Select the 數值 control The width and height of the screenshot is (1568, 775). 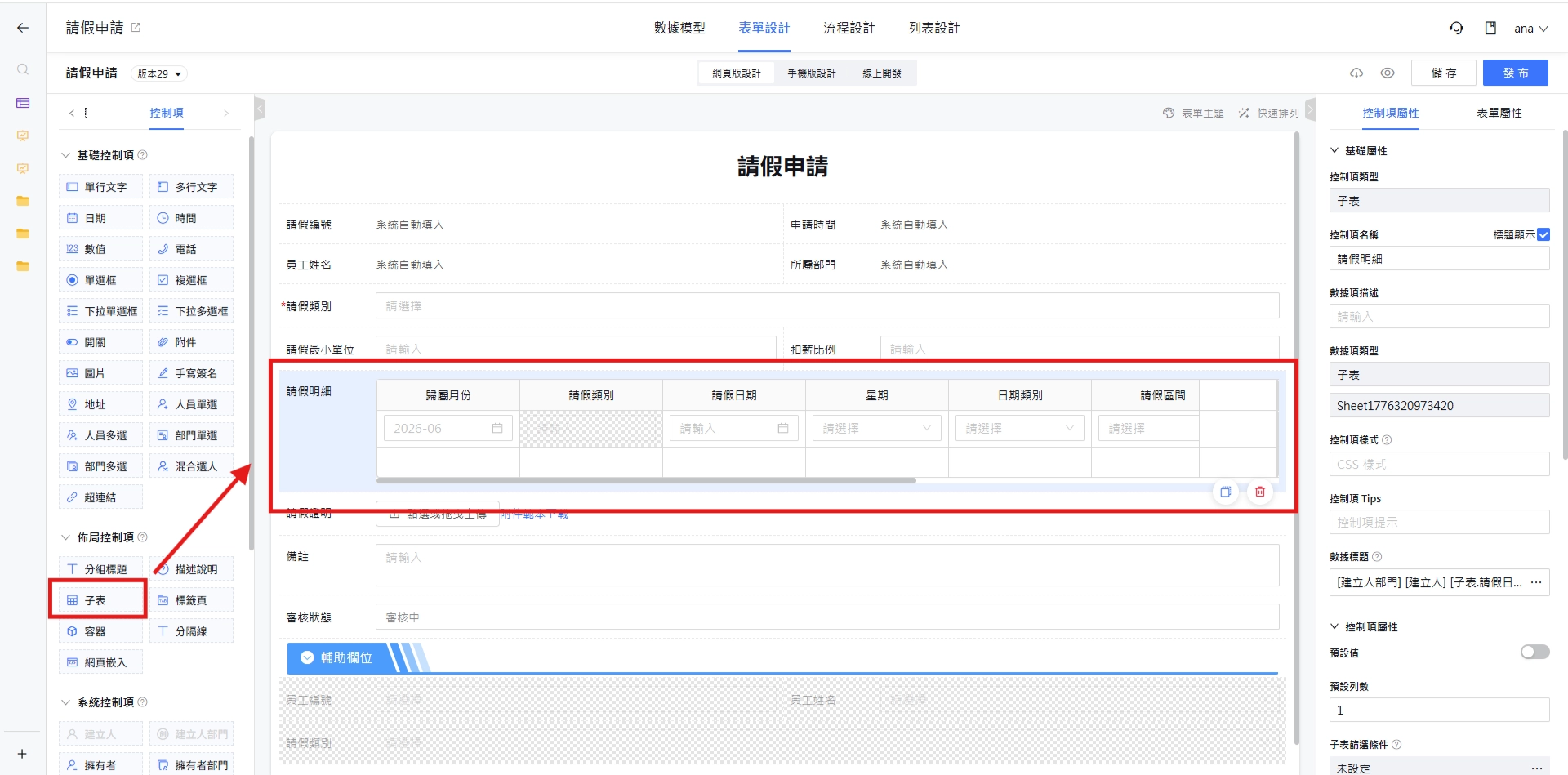click(100, 249)
